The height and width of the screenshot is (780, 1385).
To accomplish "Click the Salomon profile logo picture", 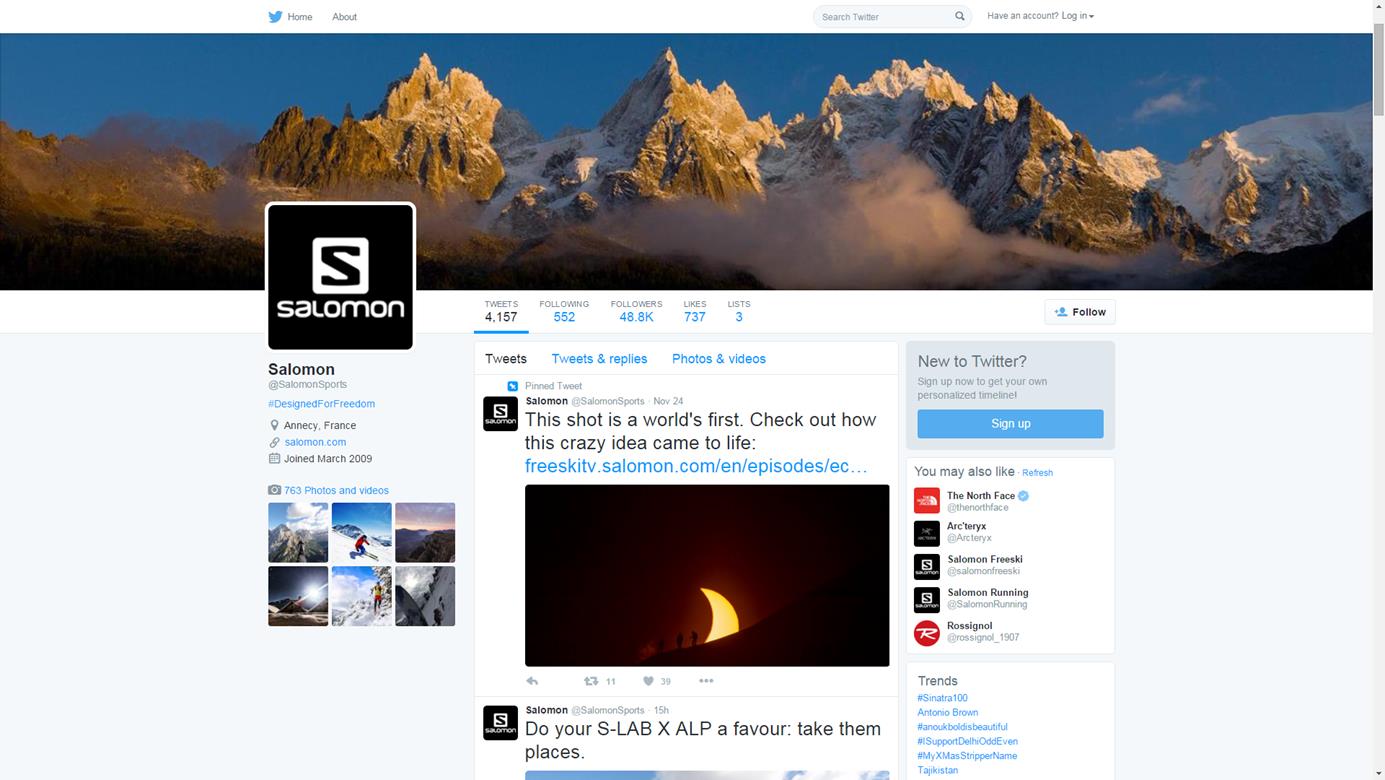I will point(340,277).
